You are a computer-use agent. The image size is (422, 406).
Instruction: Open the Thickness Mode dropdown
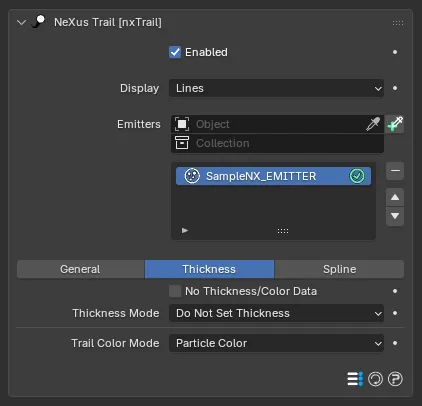coord(276,313)
